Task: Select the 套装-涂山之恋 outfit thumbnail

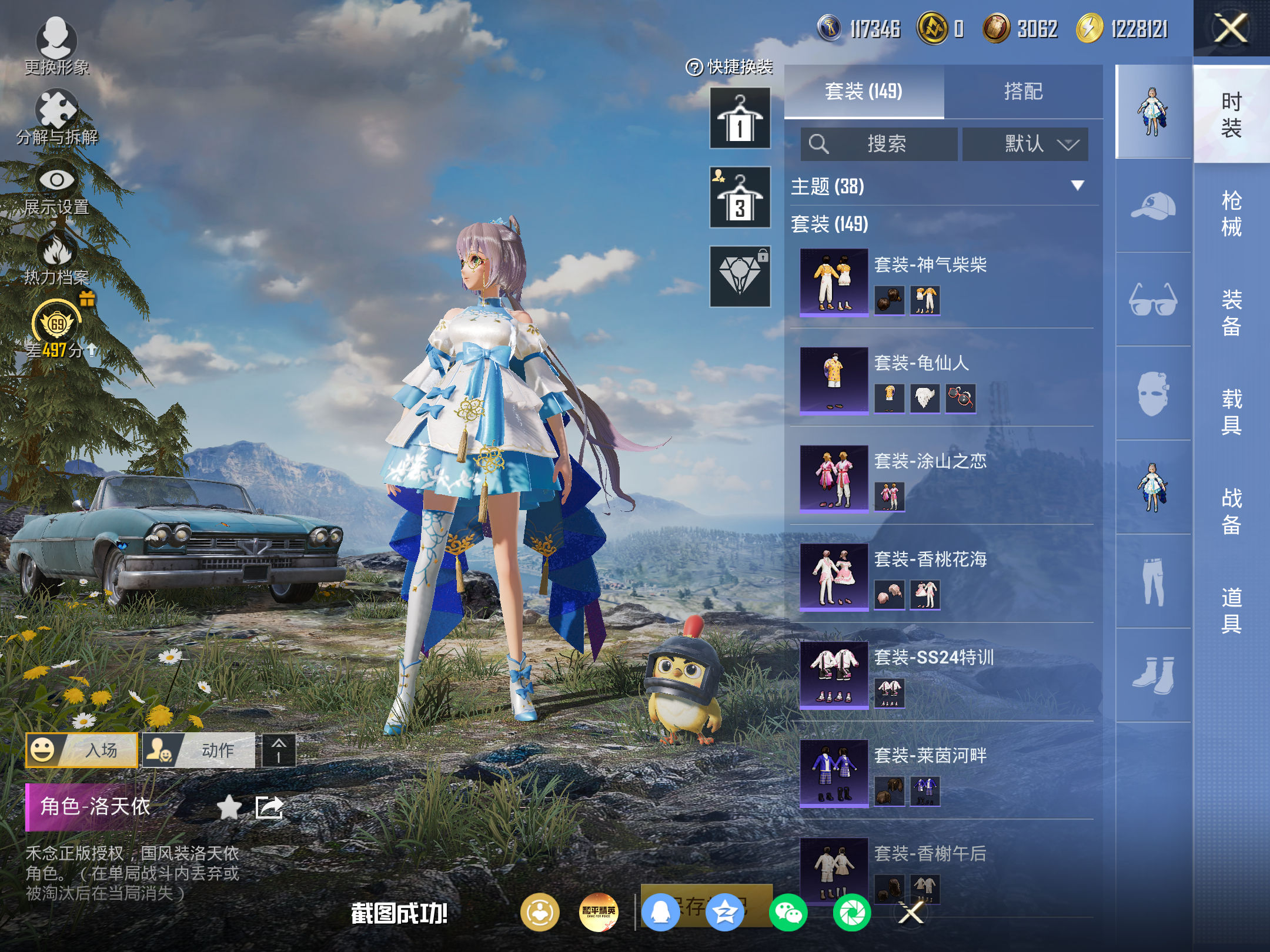Action: [x=834, y=479]
